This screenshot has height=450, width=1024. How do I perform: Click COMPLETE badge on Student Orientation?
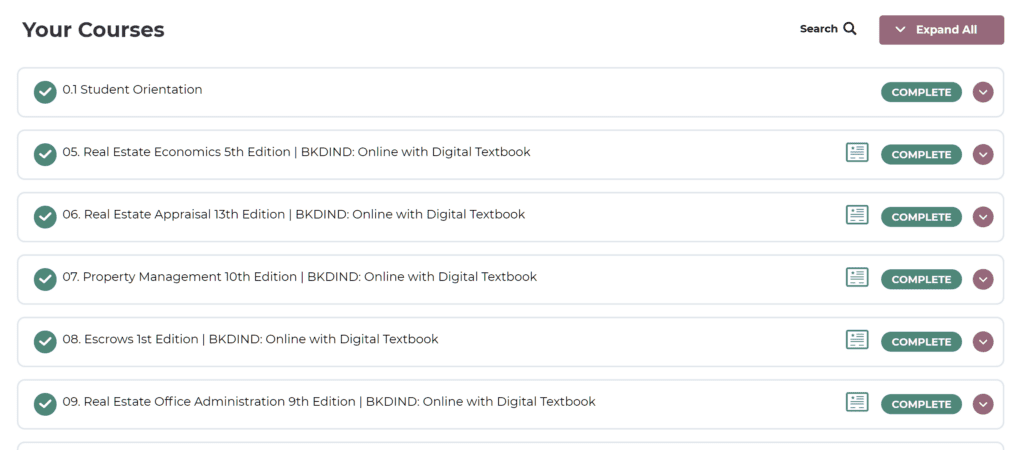[921, 92]
